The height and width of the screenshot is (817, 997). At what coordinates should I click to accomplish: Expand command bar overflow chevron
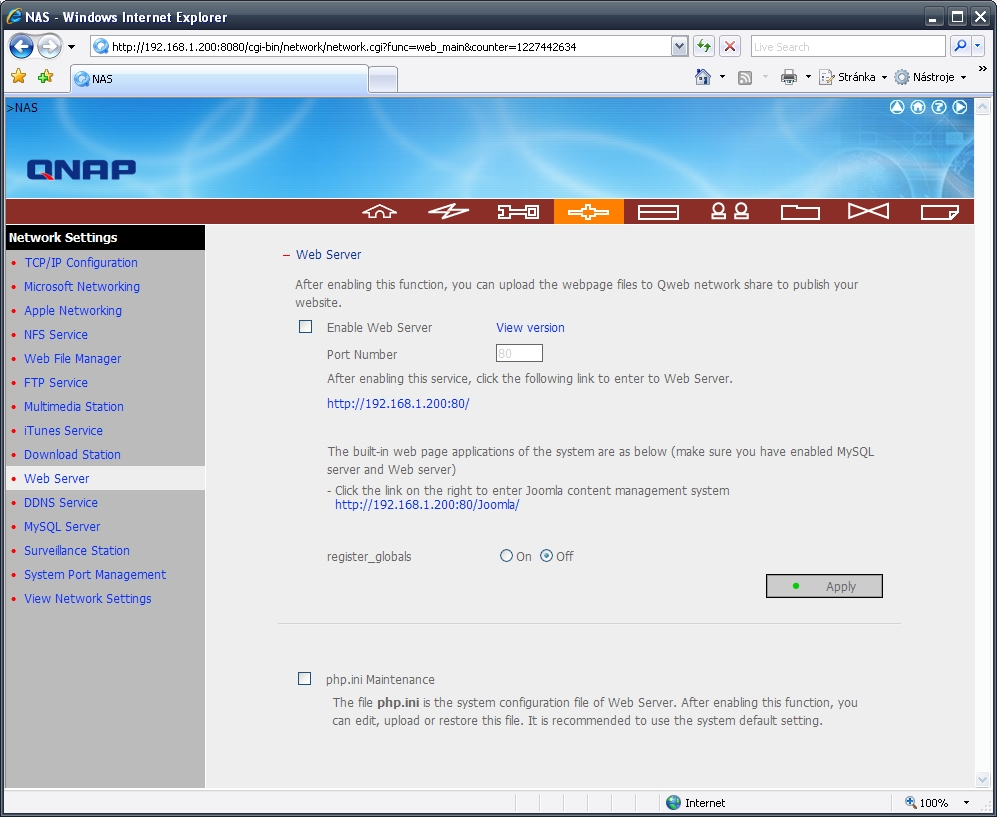pos(983,69)
